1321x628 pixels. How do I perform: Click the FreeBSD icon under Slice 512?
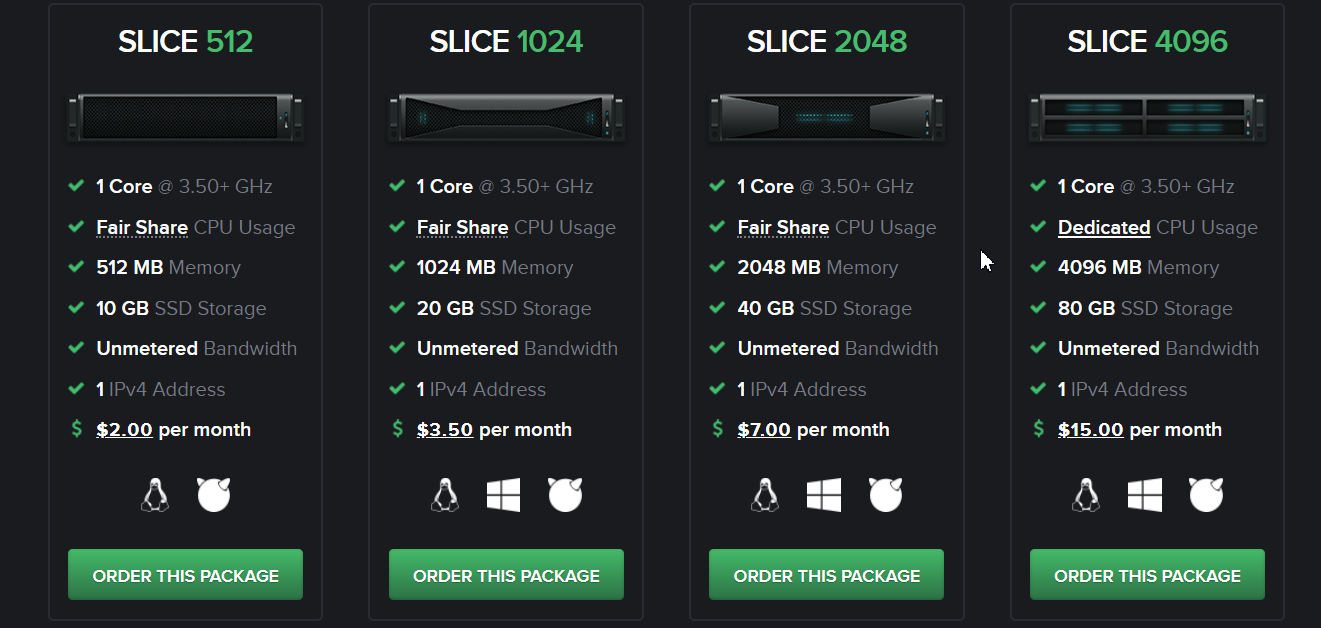215,494
